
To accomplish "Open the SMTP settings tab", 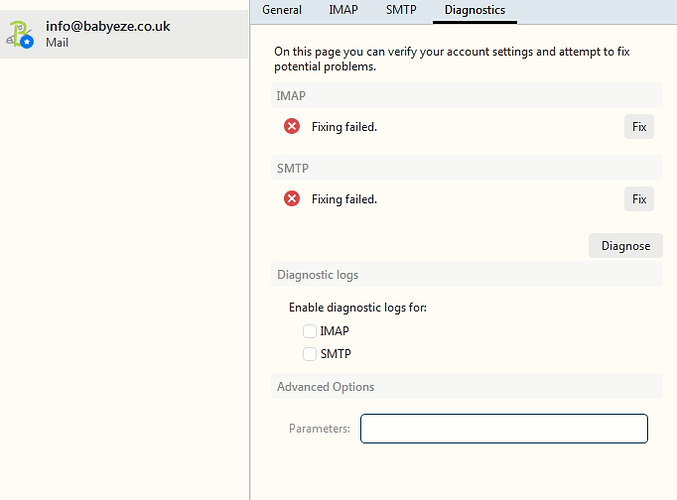I will coord(401,10).
